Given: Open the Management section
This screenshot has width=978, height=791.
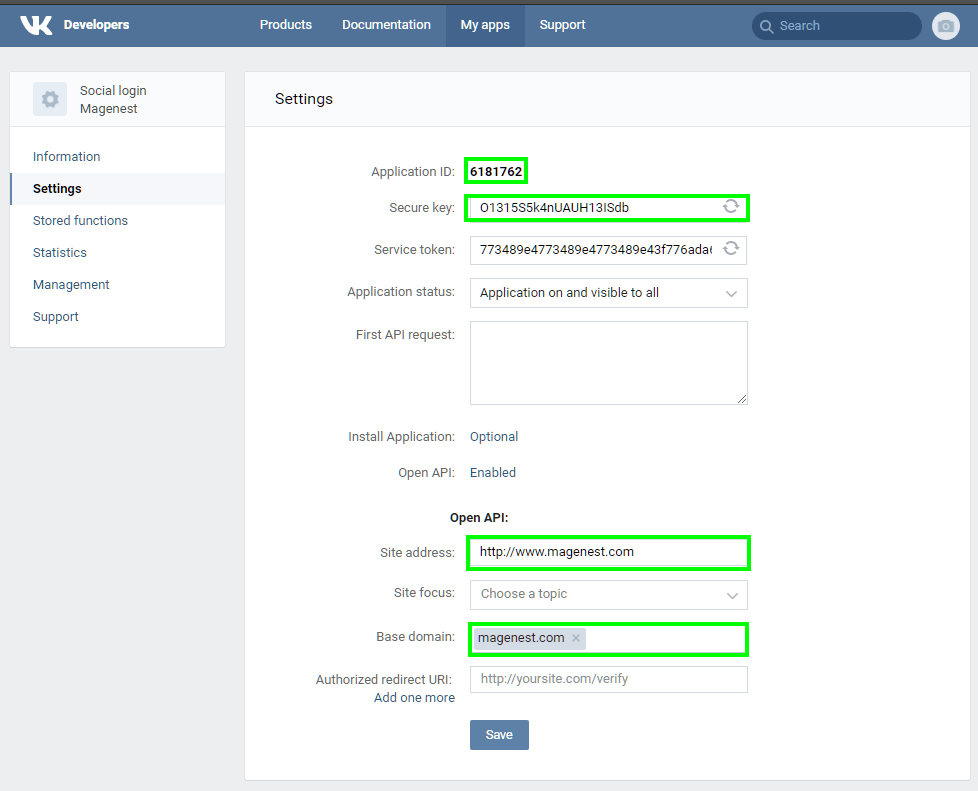Looking at the screenshot, I should [x=71, y=284].
